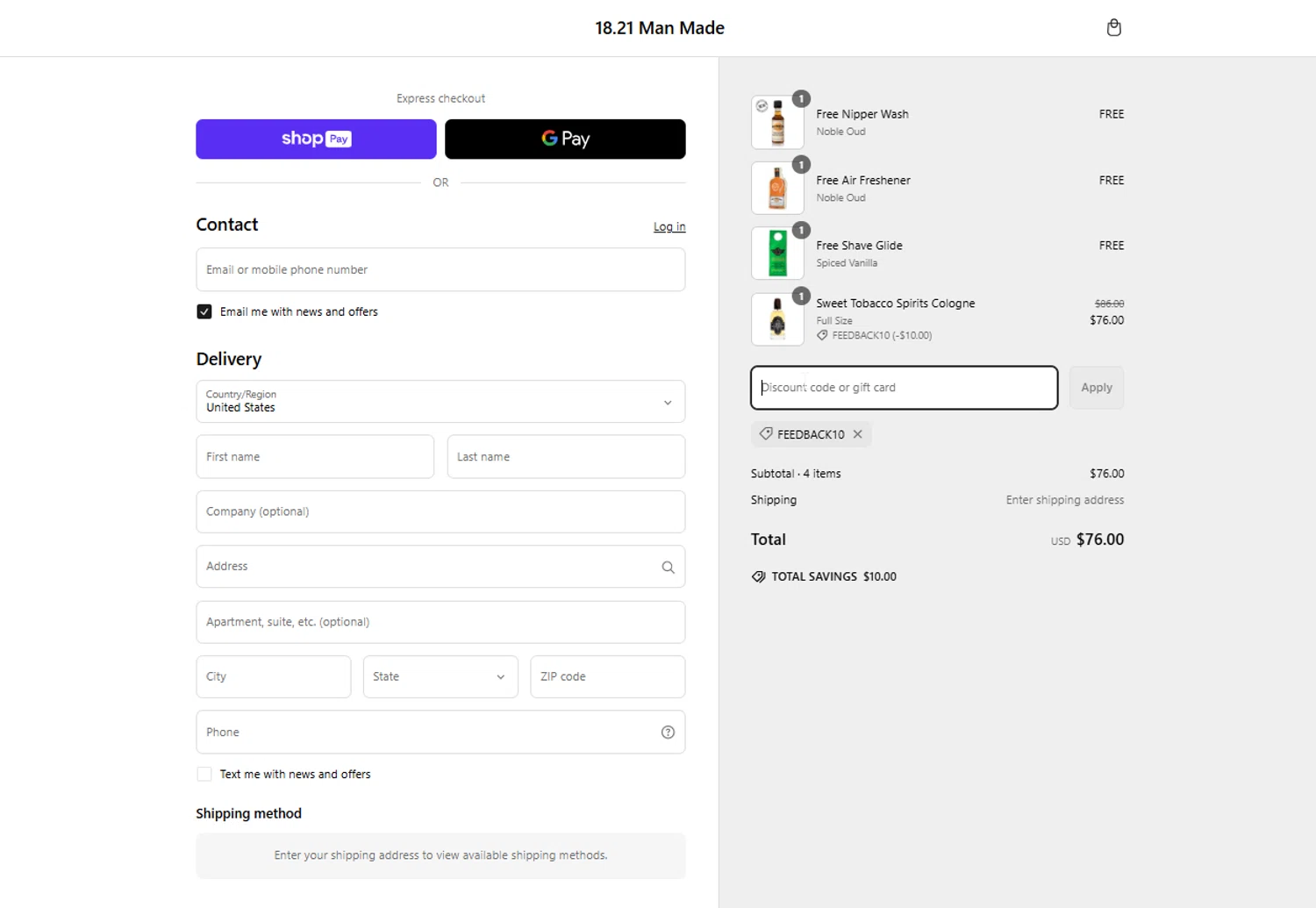
Task: Focus the Email or mobile phone number field
Action: (440, 269)
